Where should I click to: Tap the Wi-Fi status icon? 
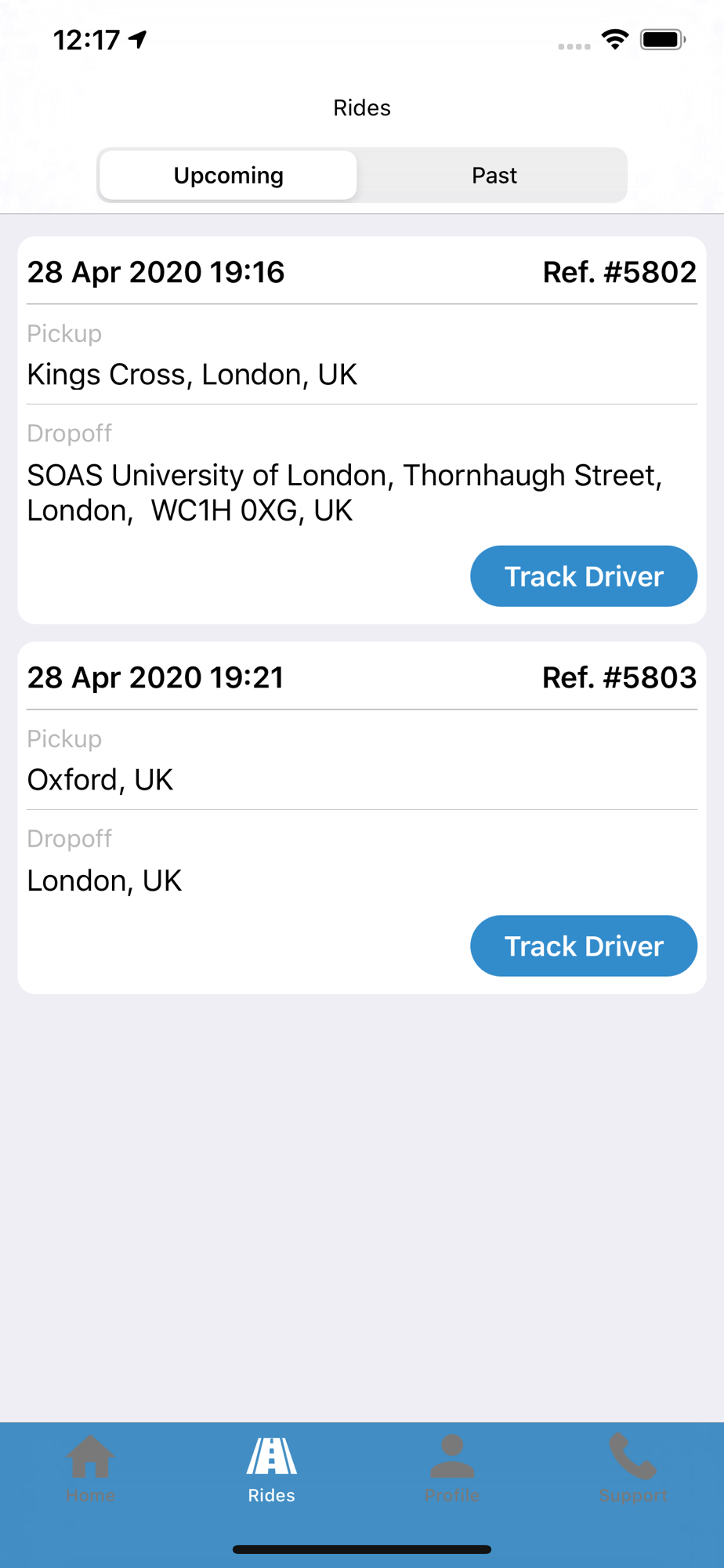tap(615, 39)
